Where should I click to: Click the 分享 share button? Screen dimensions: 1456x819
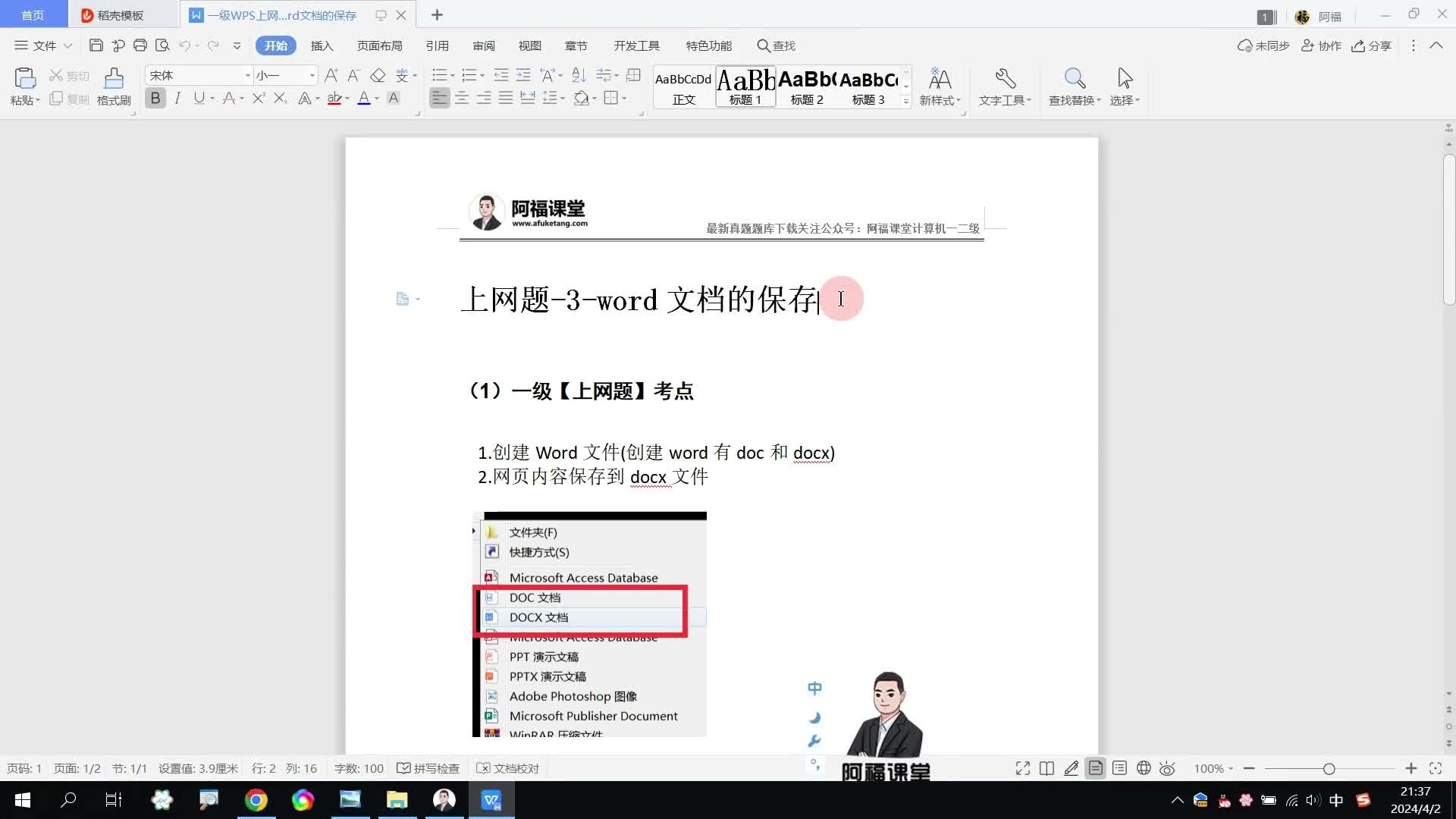click(1372, 45)
